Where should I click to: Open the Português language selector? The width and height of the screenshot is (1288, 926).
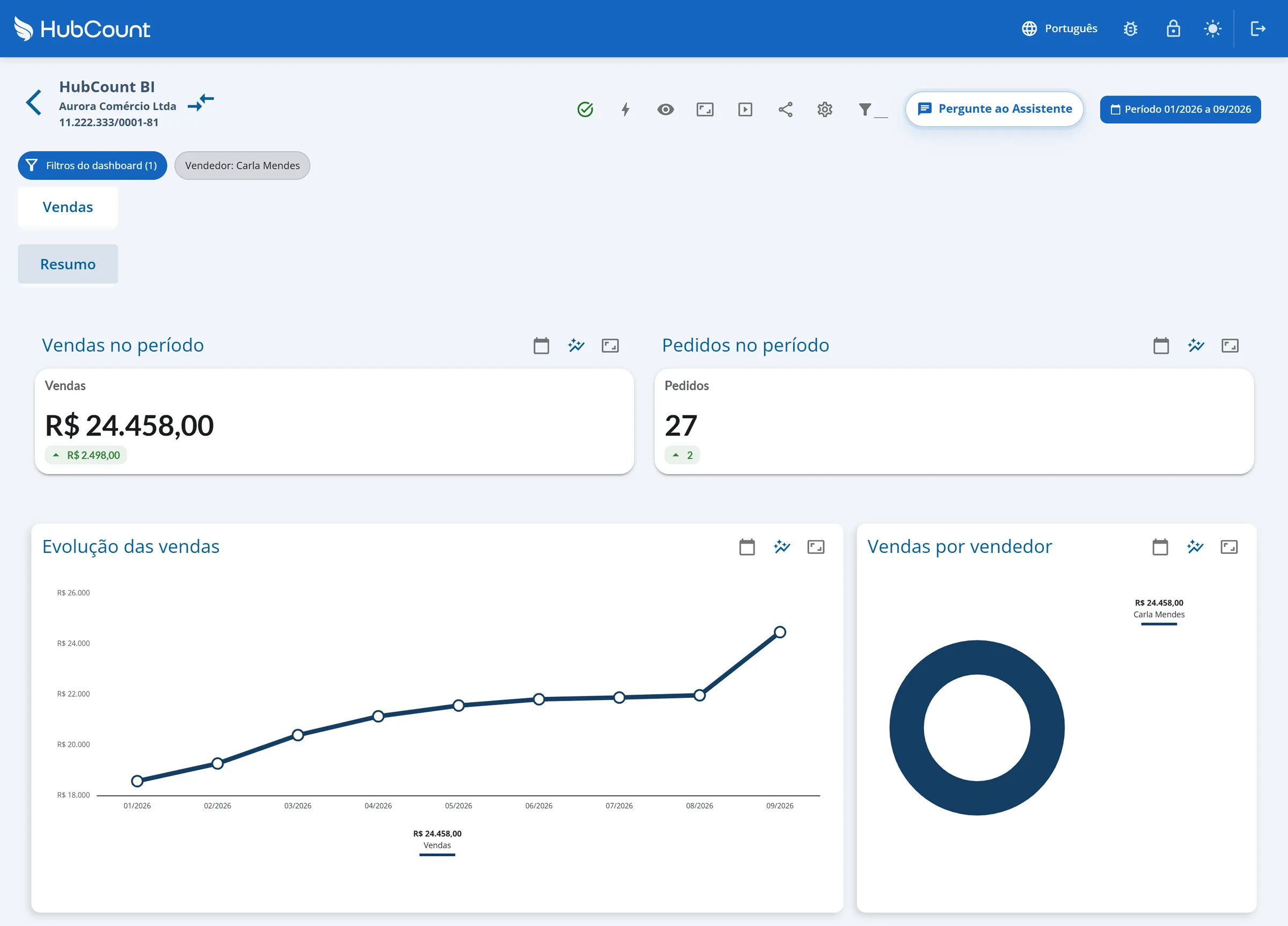[1059, 28]
